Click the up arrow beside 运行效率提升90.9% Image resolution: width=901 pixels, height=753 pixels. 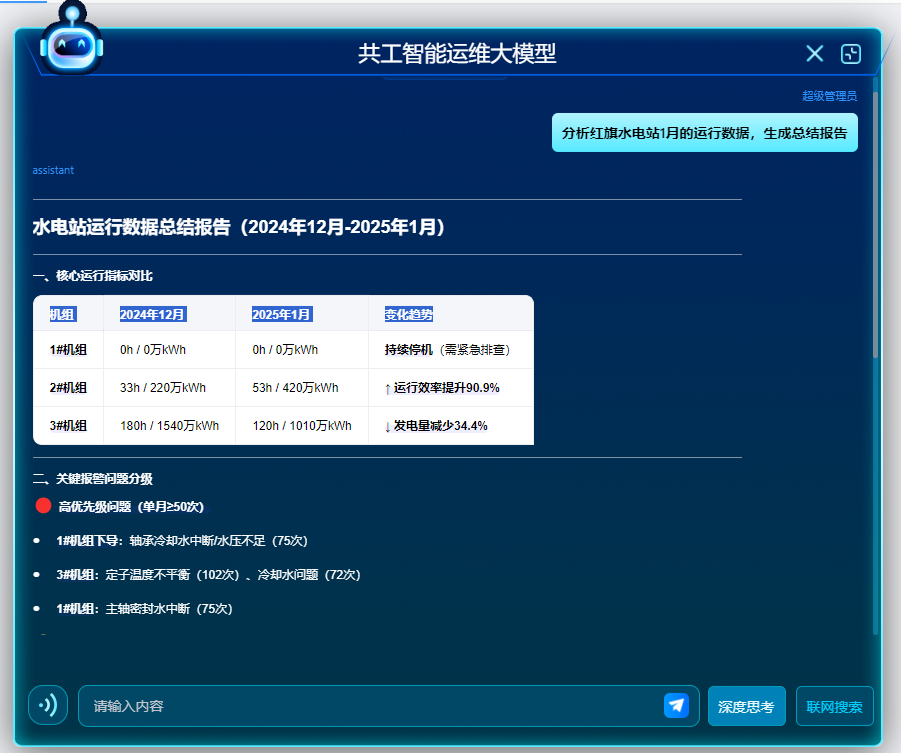(x=388, y=388)
